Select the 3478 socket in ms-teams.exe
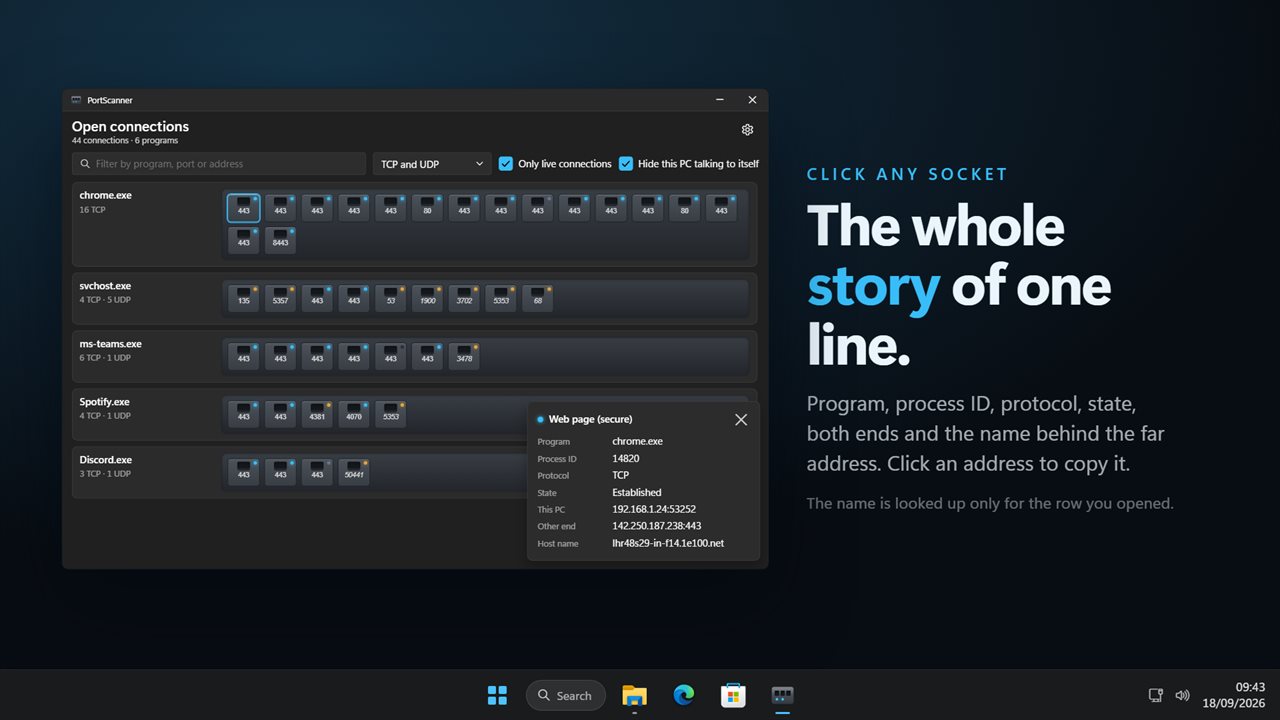This screenshot has width=1280, height=720. (465, 356)
